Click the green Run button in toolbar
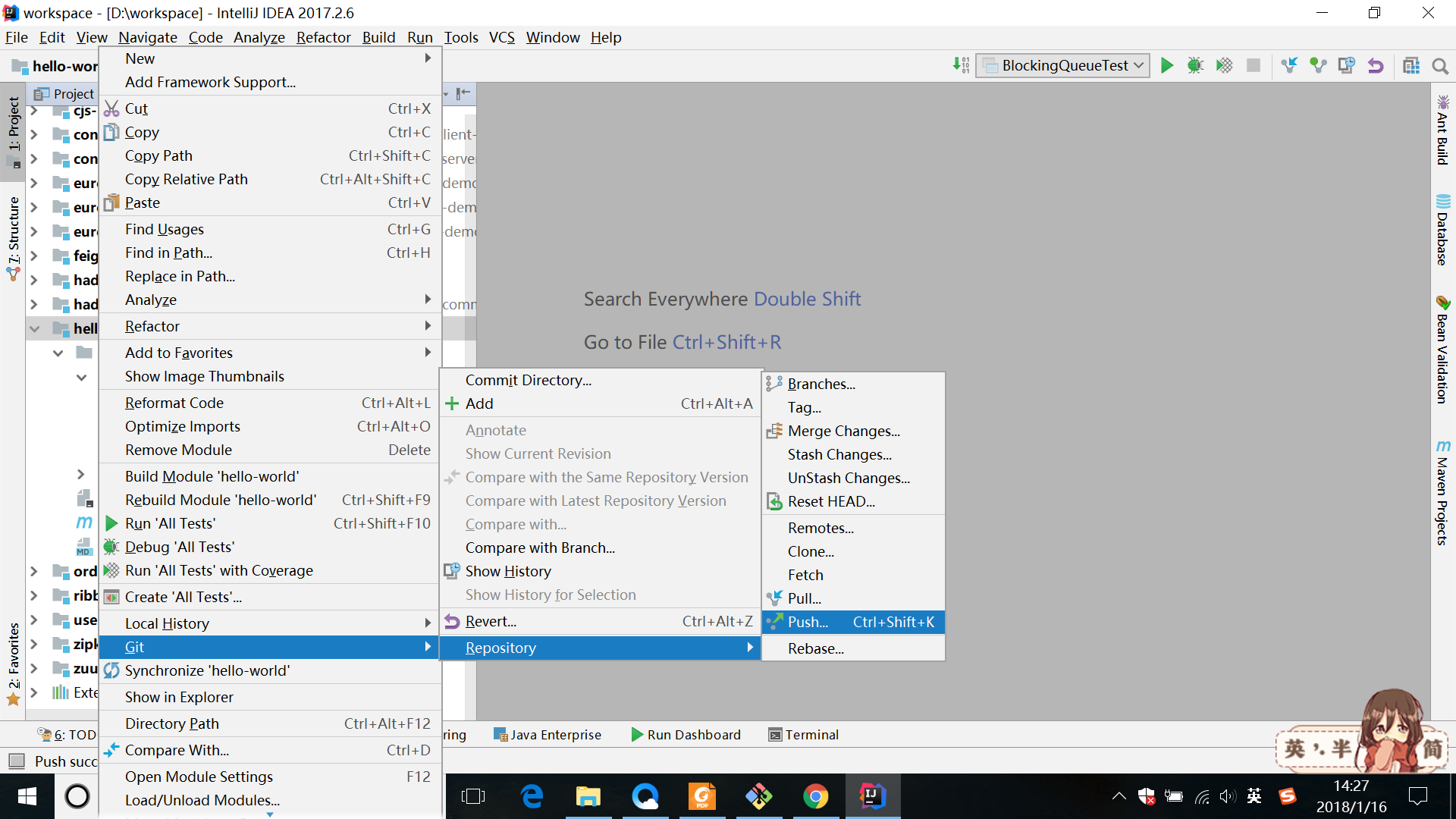Image resolution: width=1456 pixels, height=819 pixels. 1167,66
